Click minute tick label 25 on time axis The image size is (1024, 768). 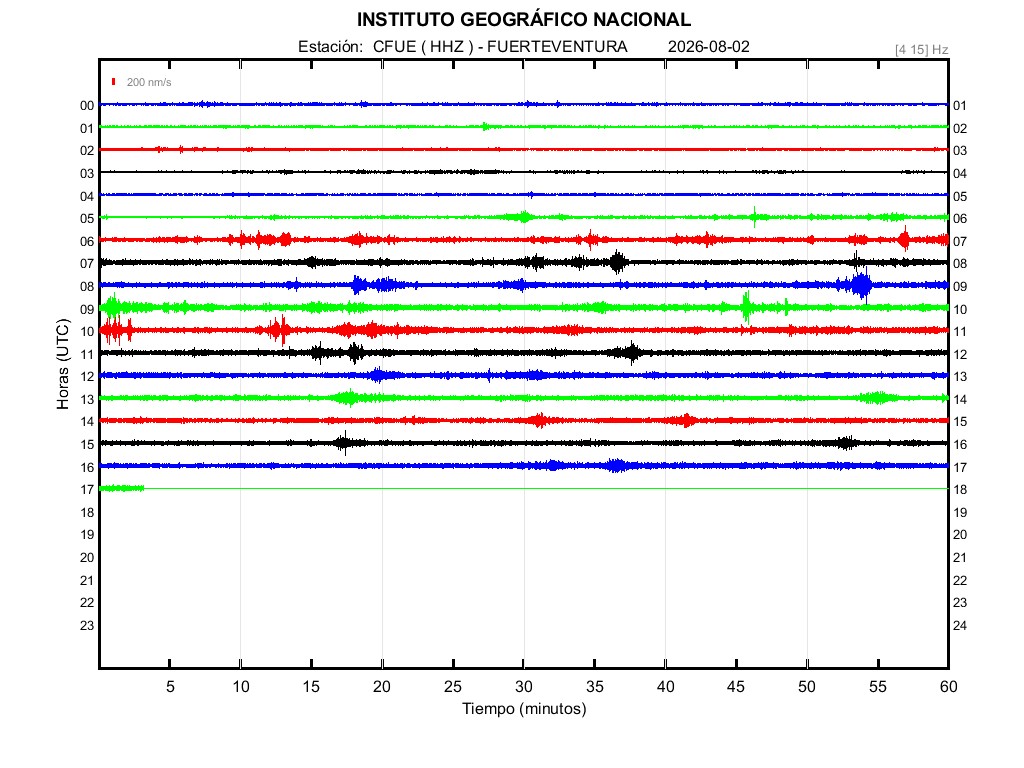453,687
